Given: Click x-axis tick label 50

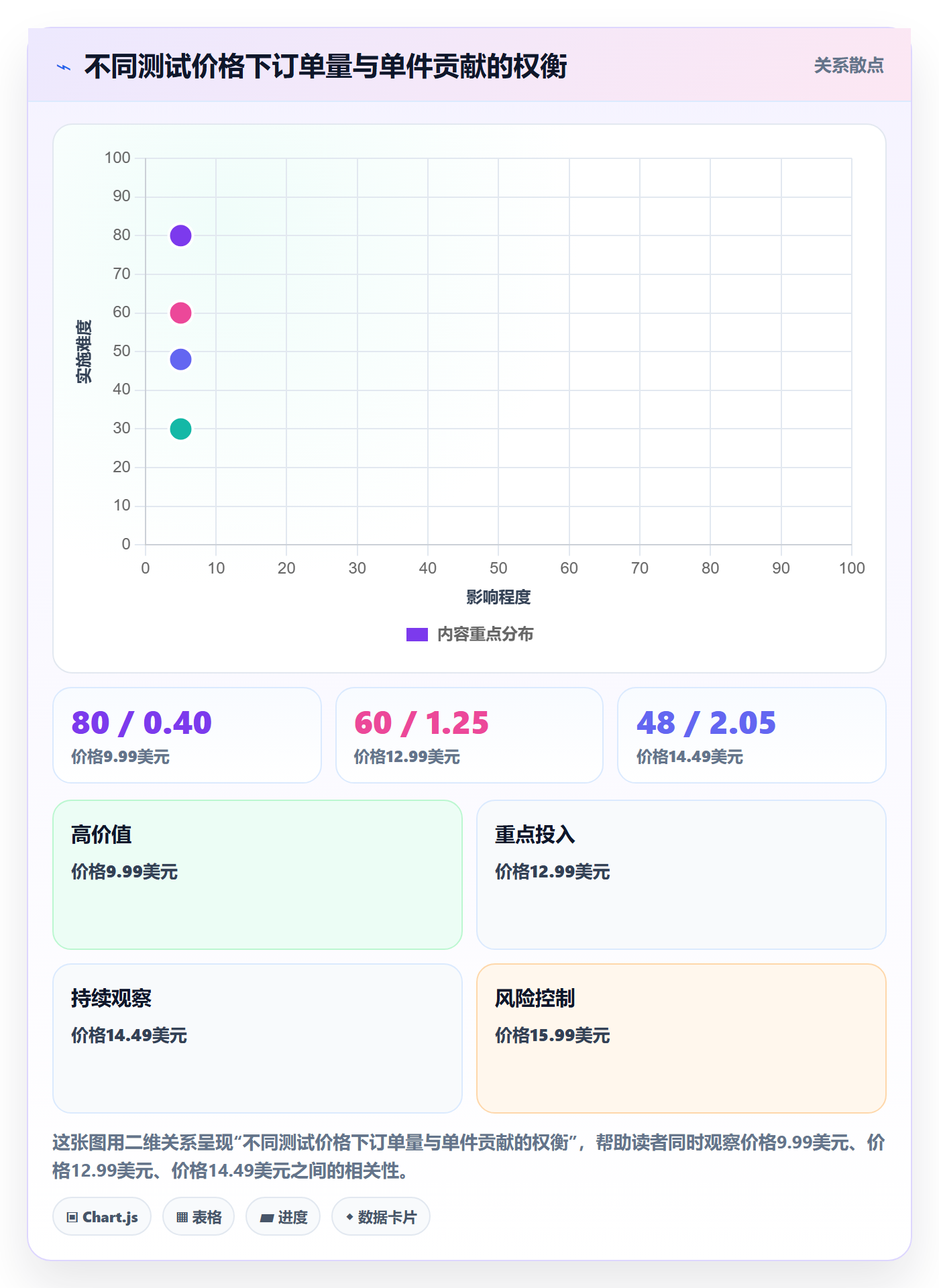Looking at the screenshot, I should pos(498,568).
